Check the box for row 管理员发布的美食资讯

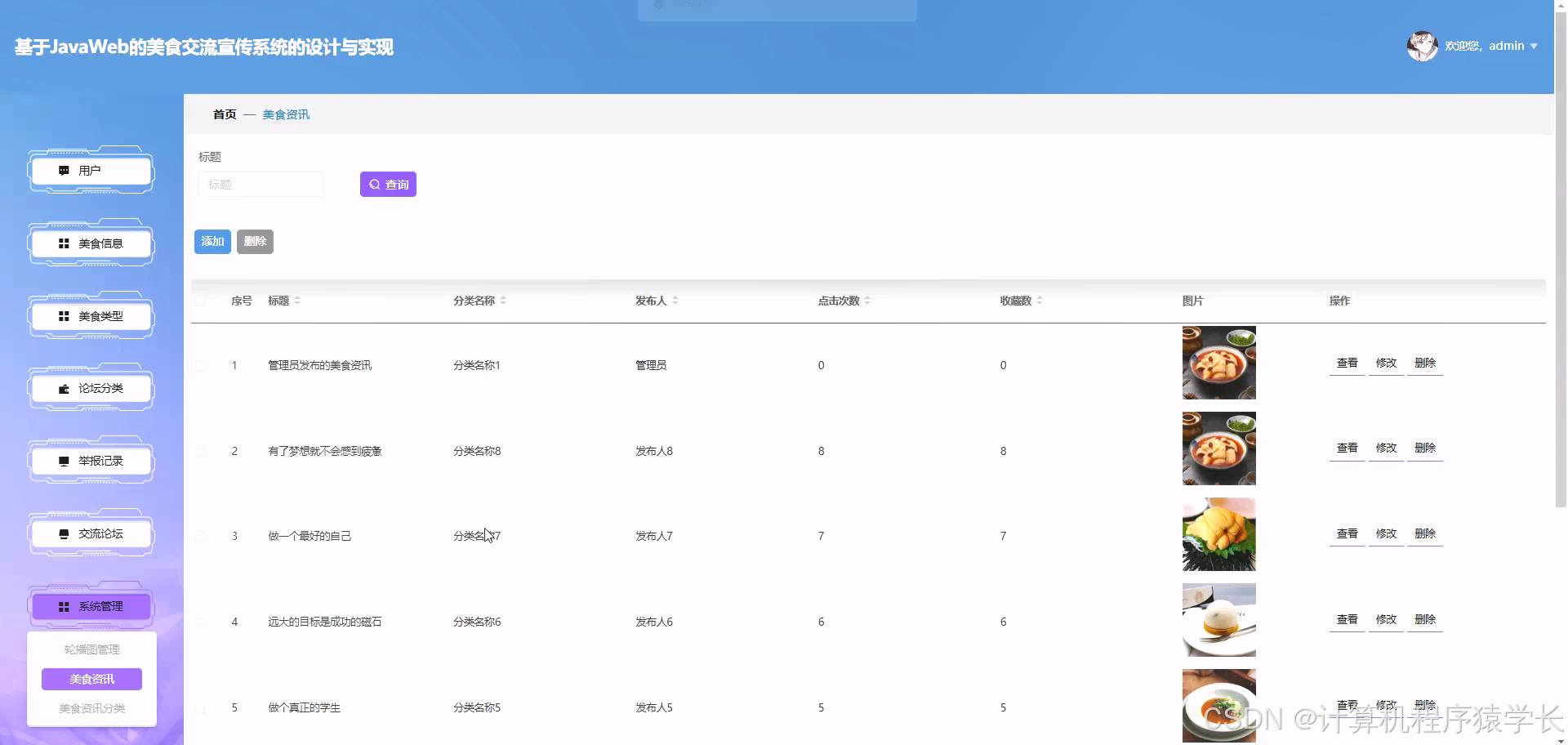click(x=200, y=365)
